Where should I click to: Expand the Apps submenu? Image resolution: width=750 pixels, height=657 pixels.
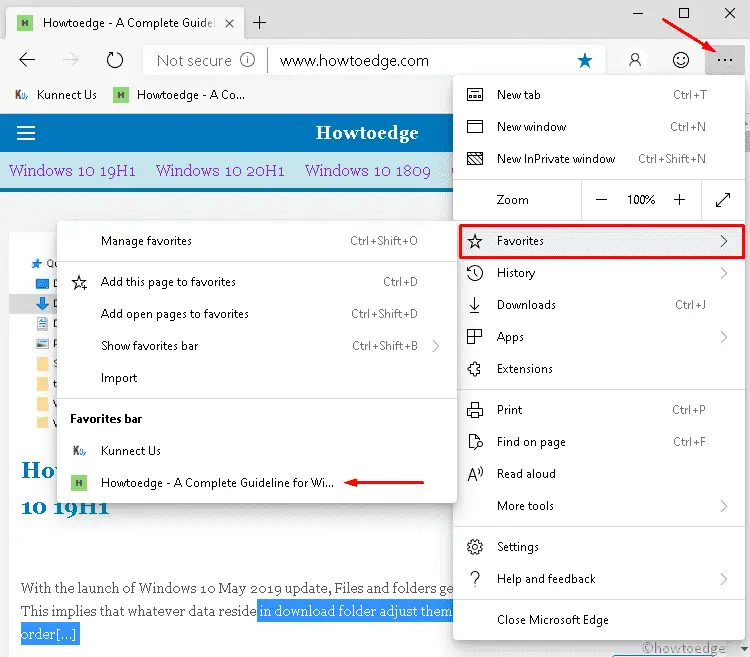[598, 337]
